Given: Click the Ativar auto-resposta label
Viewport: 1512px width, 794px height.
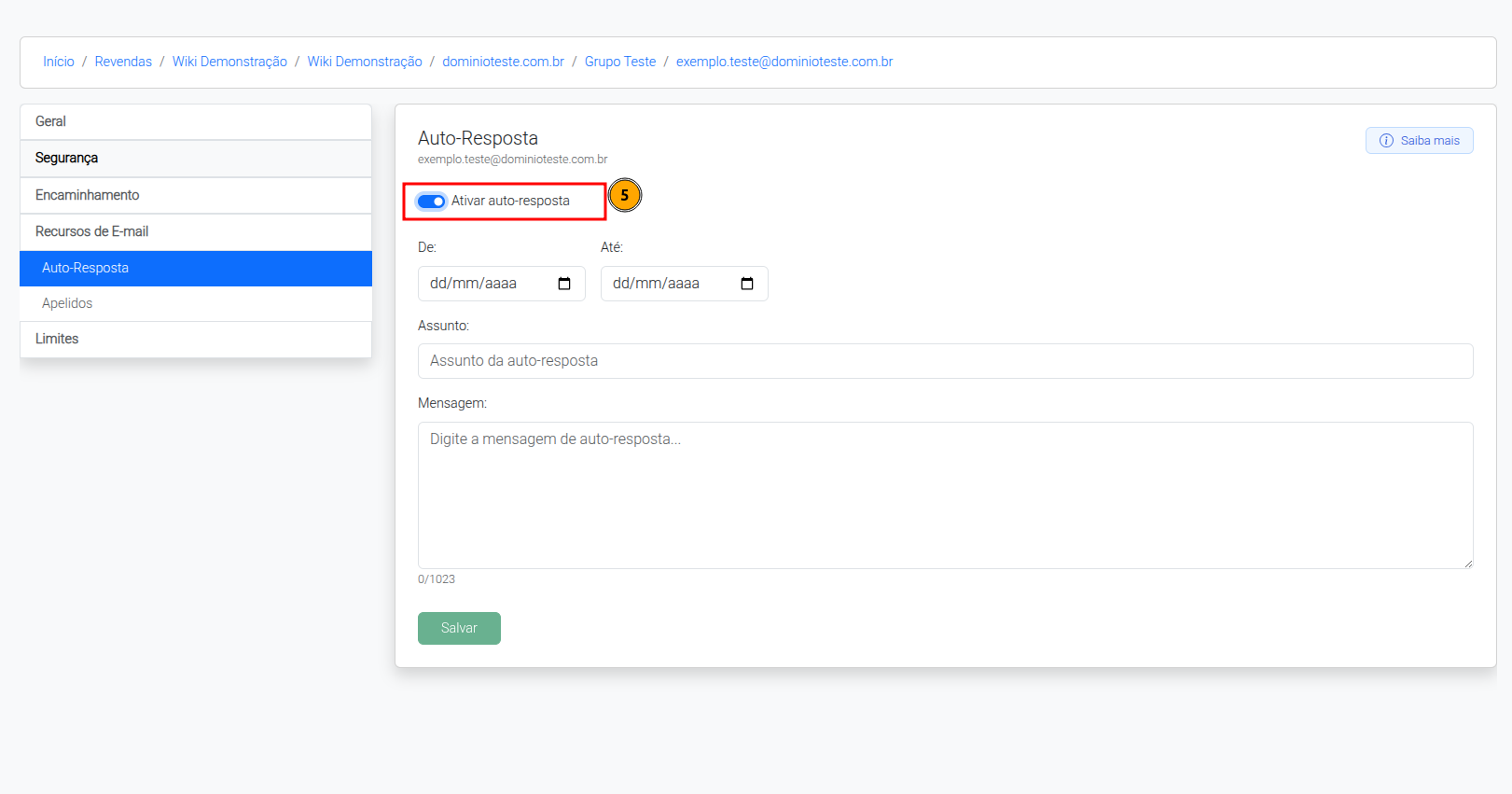Looking at the screenshot, I should (510, 201).
